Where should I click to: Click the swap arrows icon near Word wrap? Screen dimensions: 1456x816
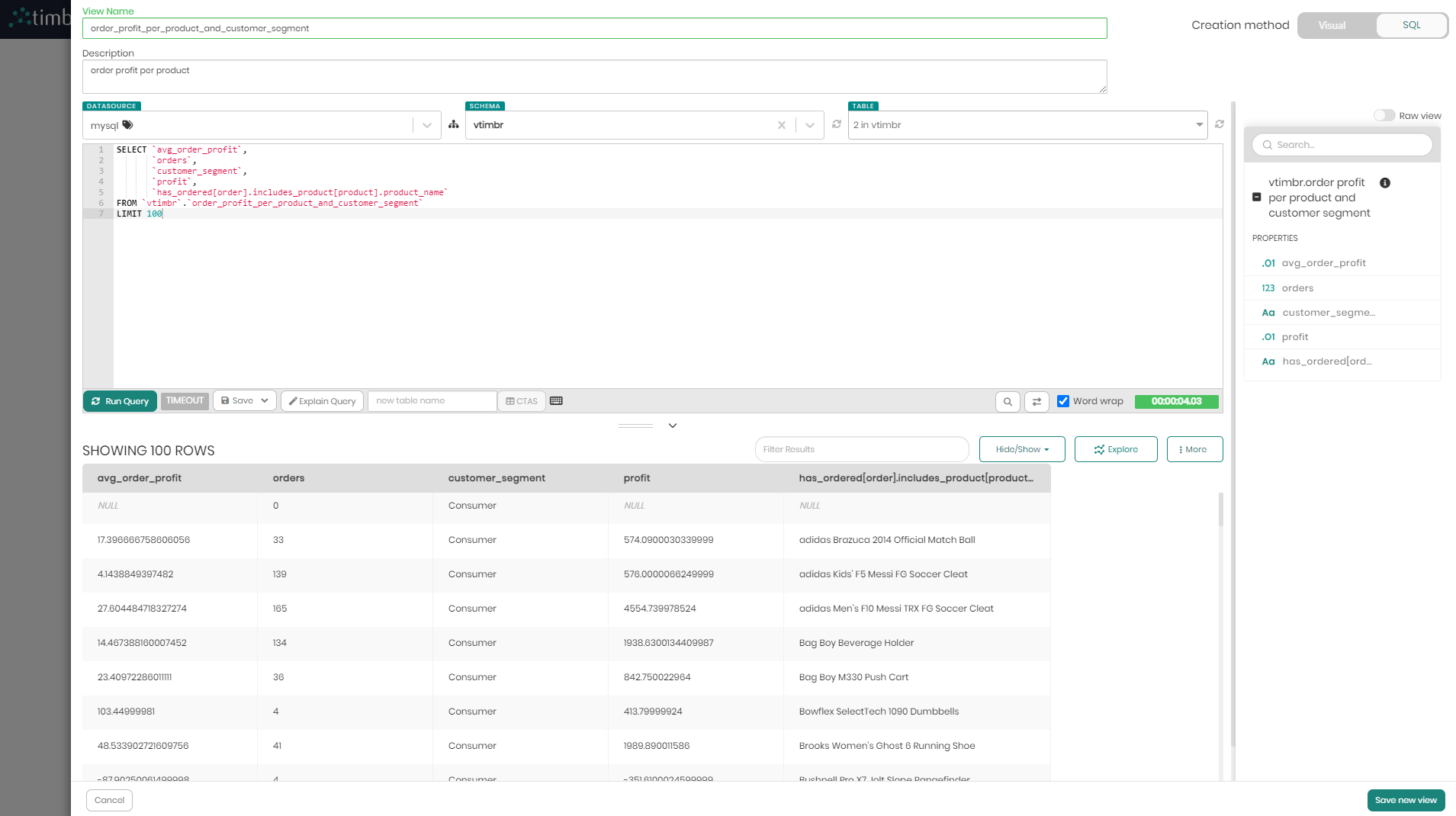click(1037, 401)
